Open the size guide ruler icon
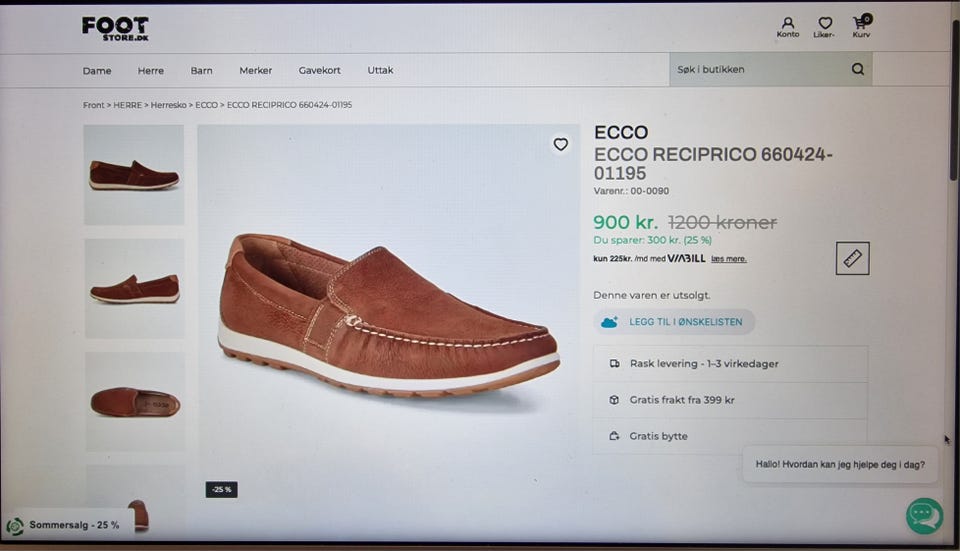This screenshot has height=551, width=960. click(852, 258)
